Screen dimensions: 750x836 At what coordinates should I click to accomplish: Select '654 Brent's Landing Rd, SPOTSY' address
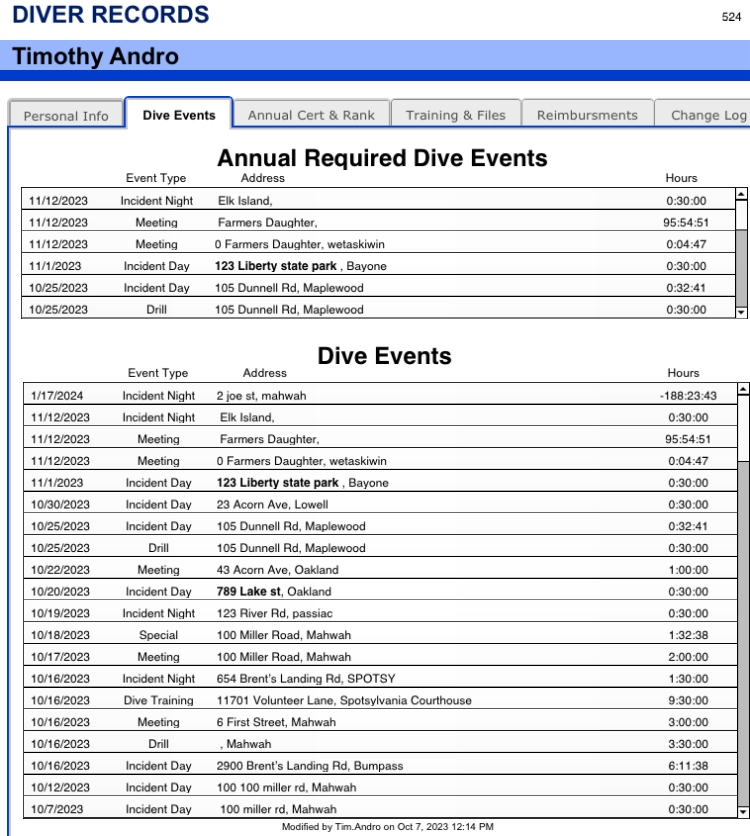[306, 679]
